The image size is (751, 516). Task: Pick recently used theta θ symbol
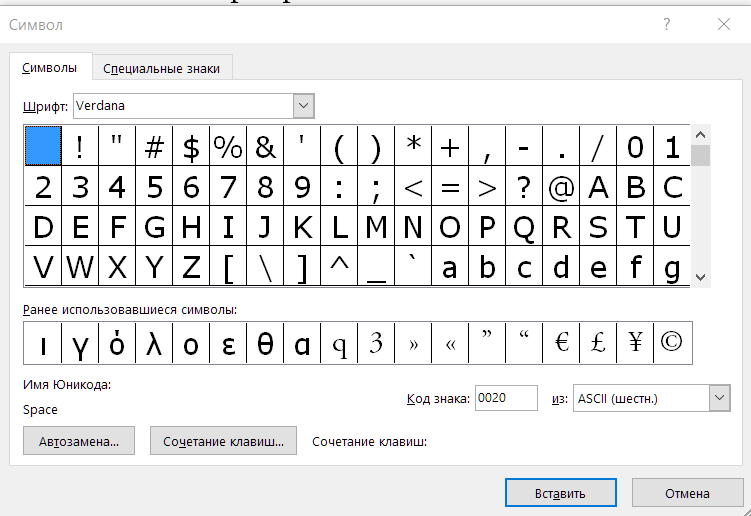point(265,343)
